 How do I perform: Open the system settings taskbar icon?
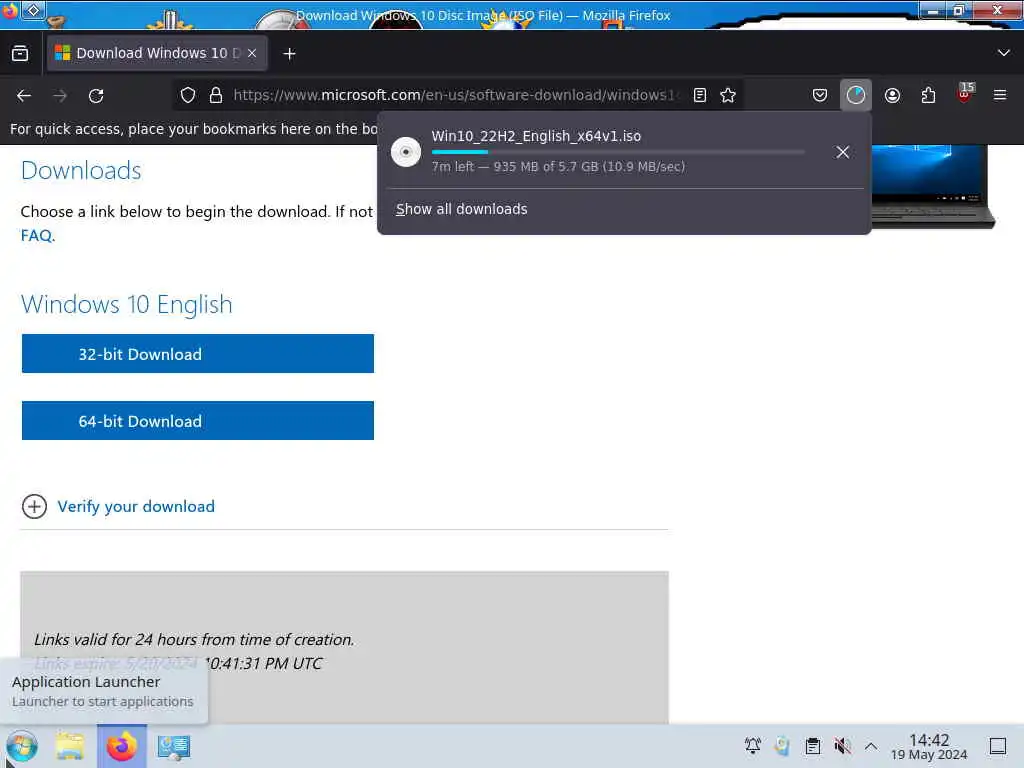click(174, 746)
